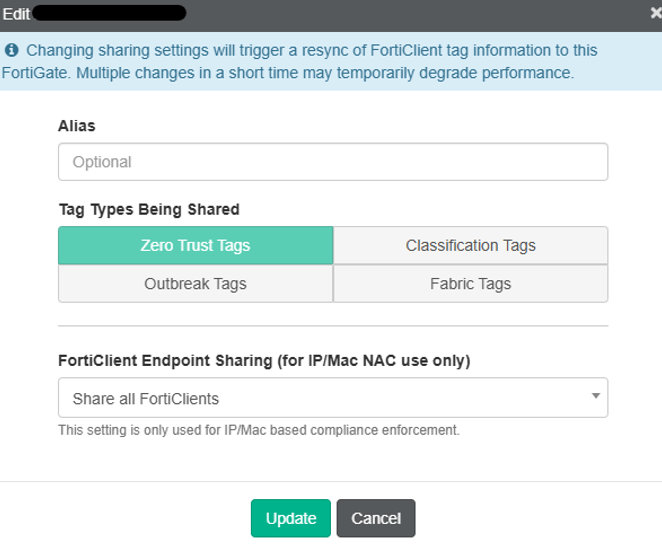The width and height of the screenshot is (662, 547).
Task: Click the redacted name in the title bar
Action: click(110, 13)
